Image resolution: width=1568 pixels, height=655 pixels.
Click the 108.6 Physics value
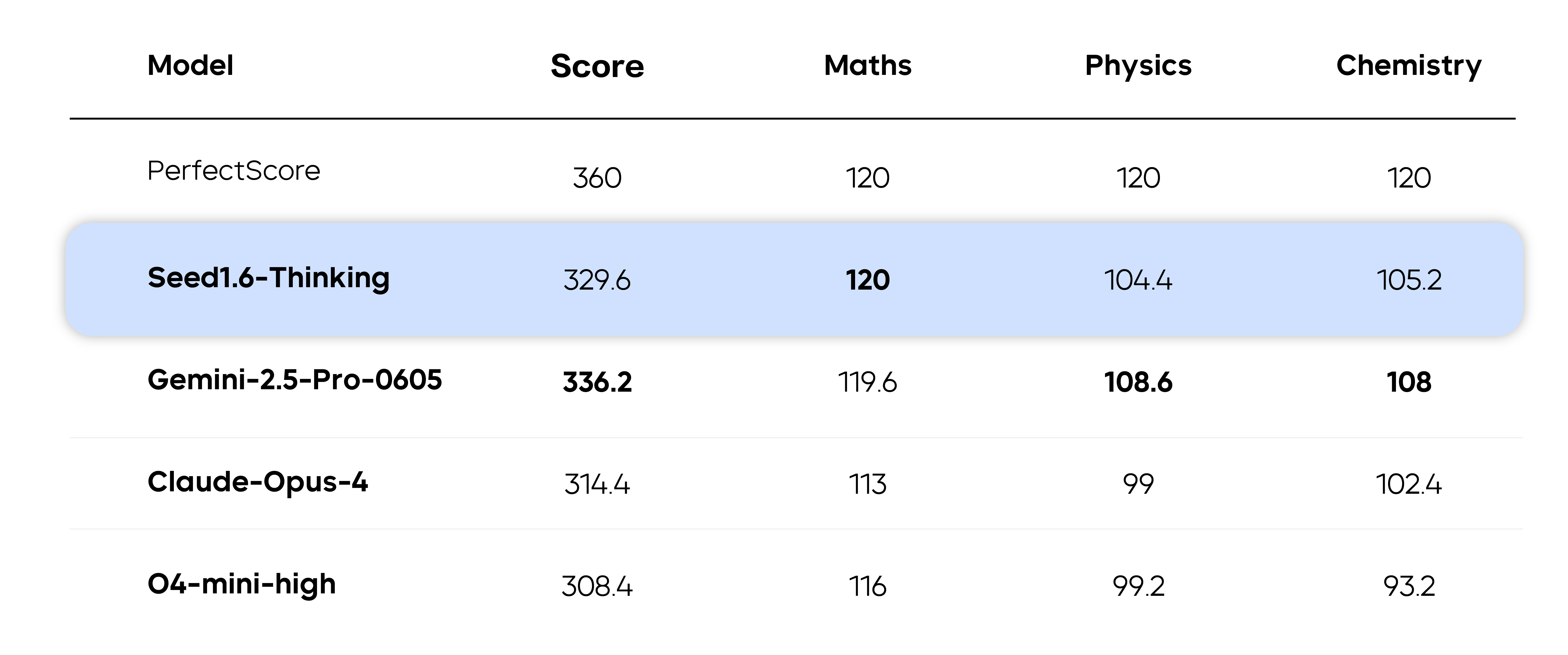click(1138, 382)
